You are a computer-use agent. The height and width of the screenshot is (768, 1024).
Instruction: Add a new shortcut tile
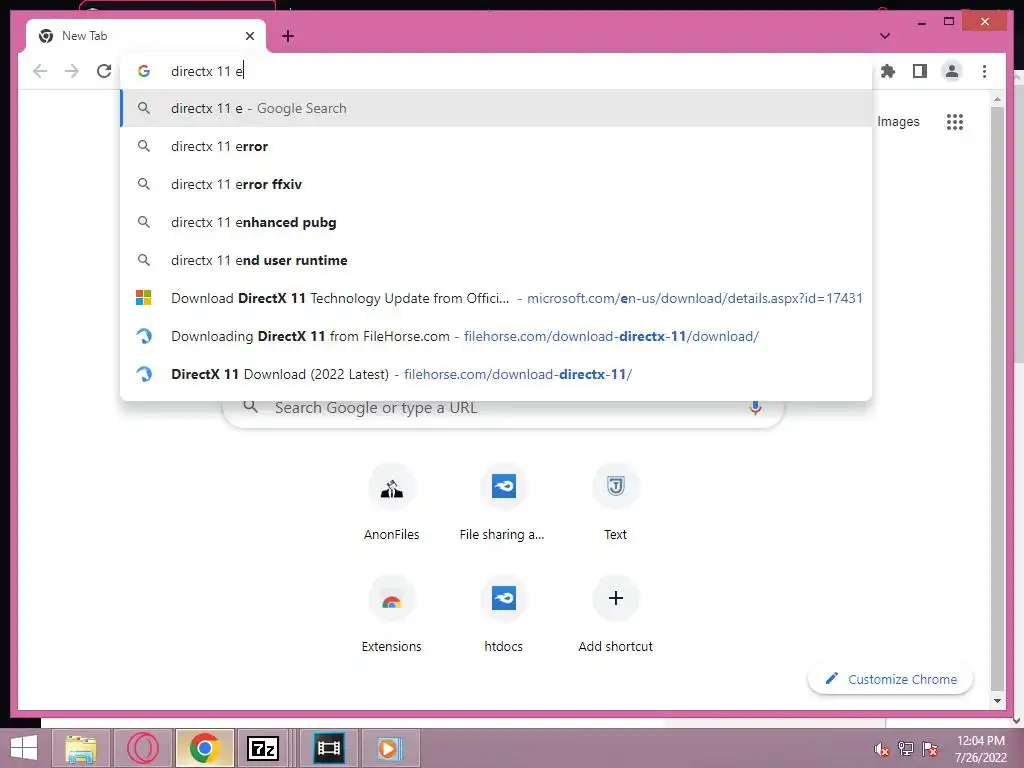pos(615,615)
